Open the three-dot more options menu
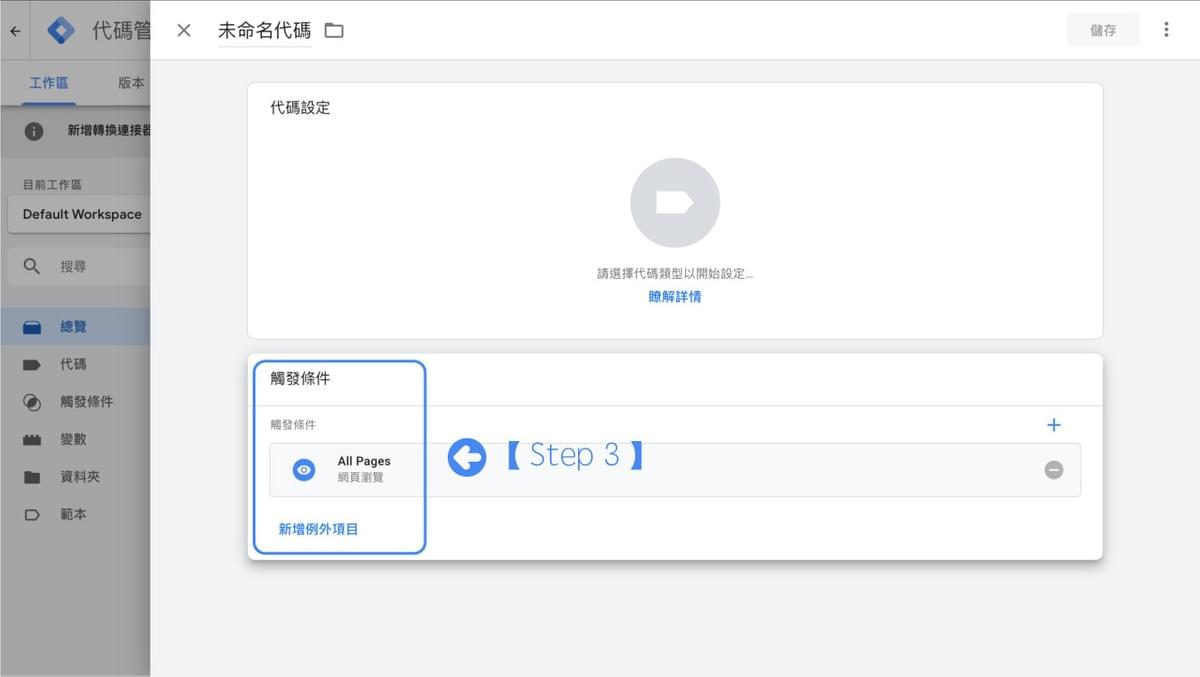 1166,30
